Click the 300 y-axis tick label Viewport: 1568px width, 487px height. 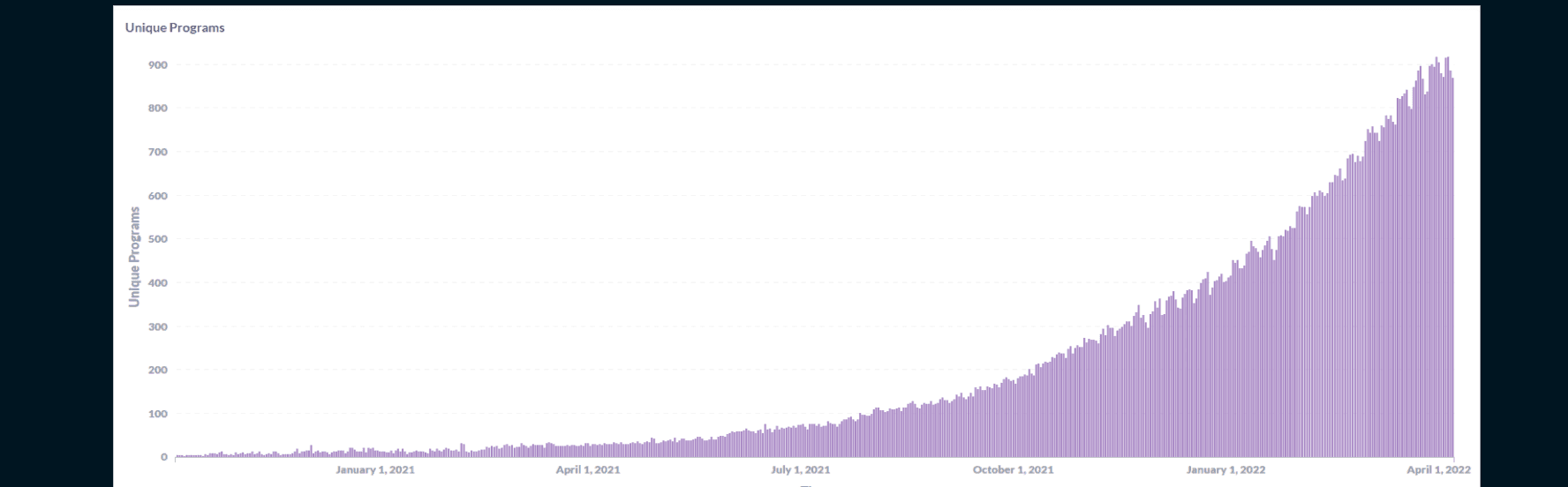point(158,326)
